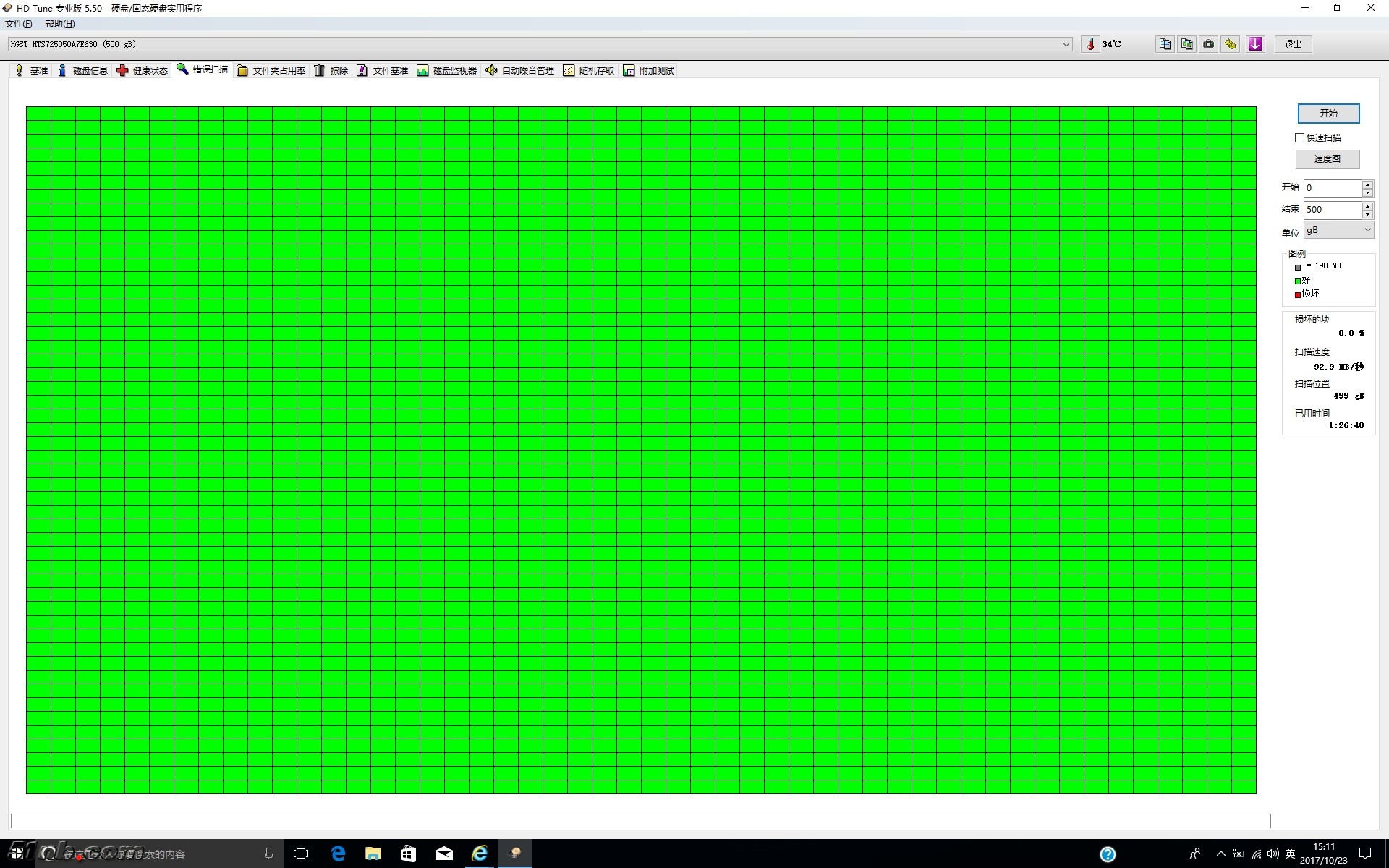Screen dimensions: 1389x868
Task: Click the thermometer temperature icon
Action: 1090,44
